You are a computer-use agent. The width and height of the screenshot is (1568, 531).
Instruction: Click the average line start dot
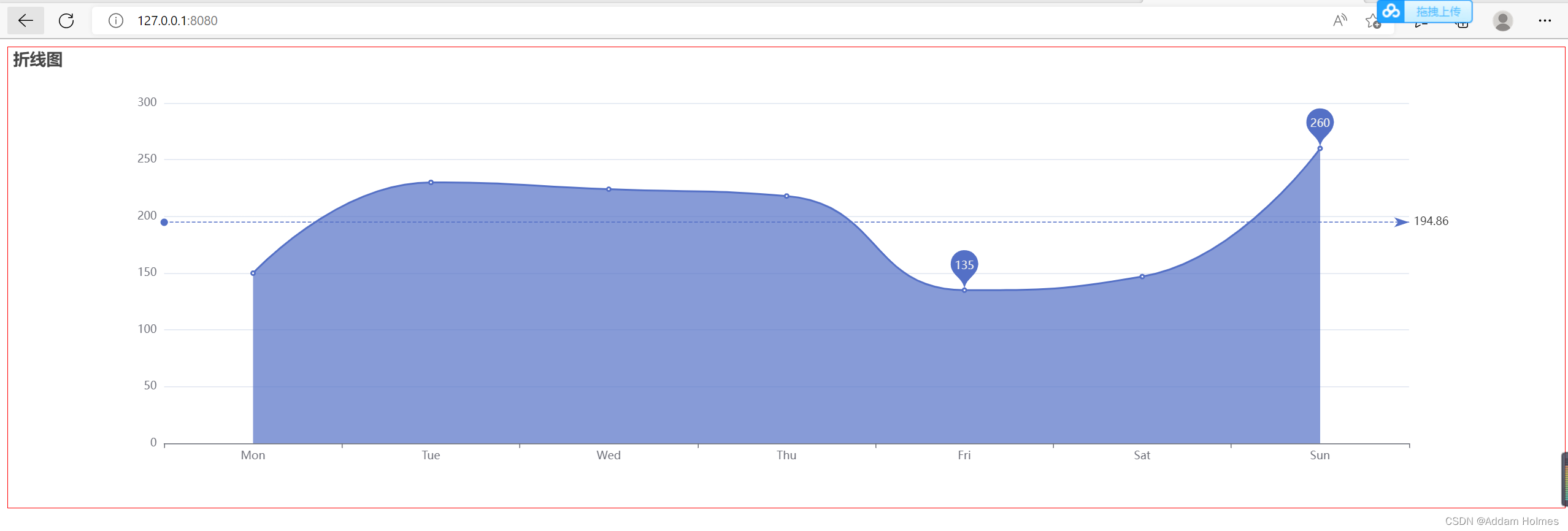(164, 222)
